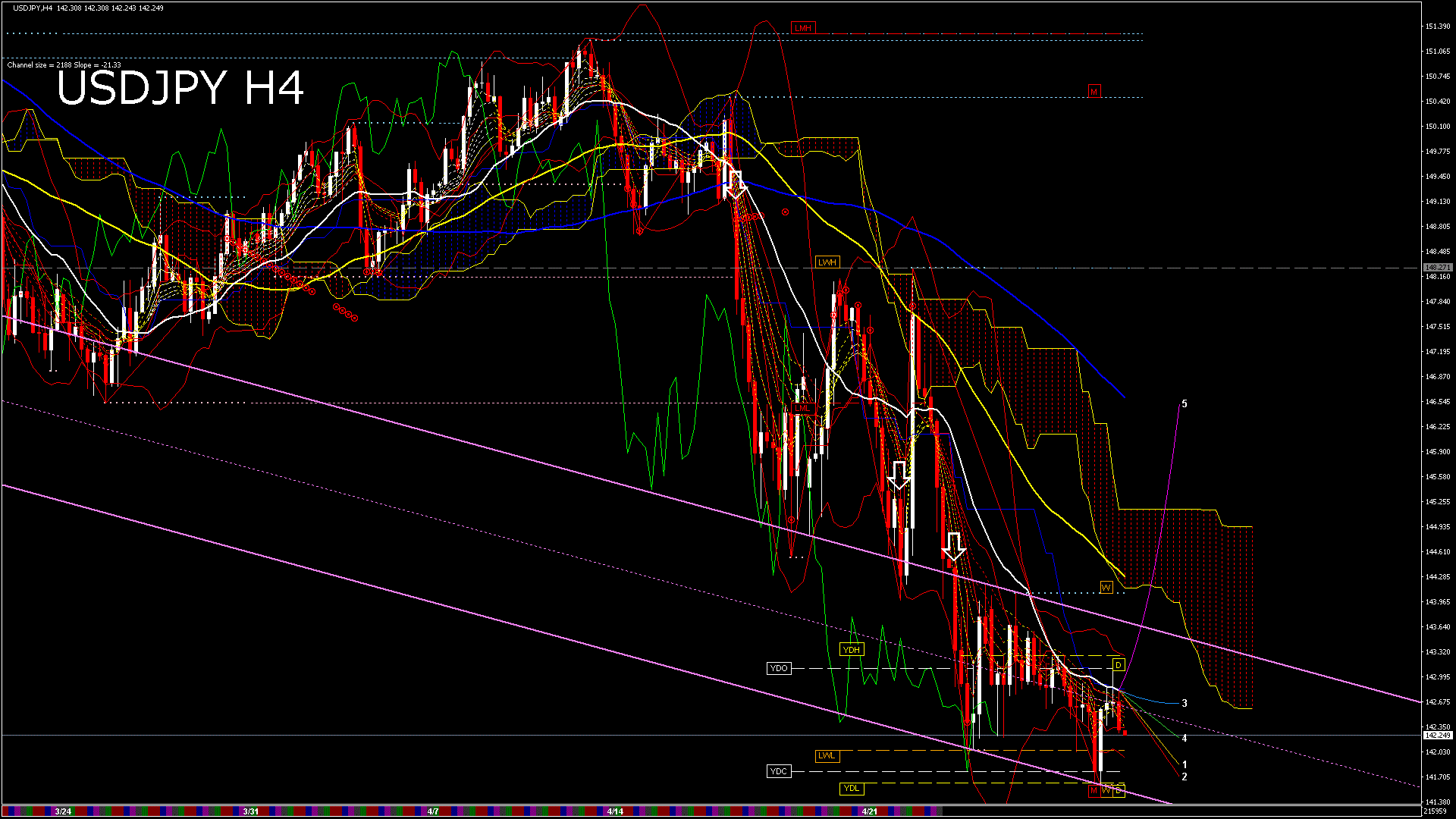Click the 150.100 price axis label

(x=1437, y=127)
